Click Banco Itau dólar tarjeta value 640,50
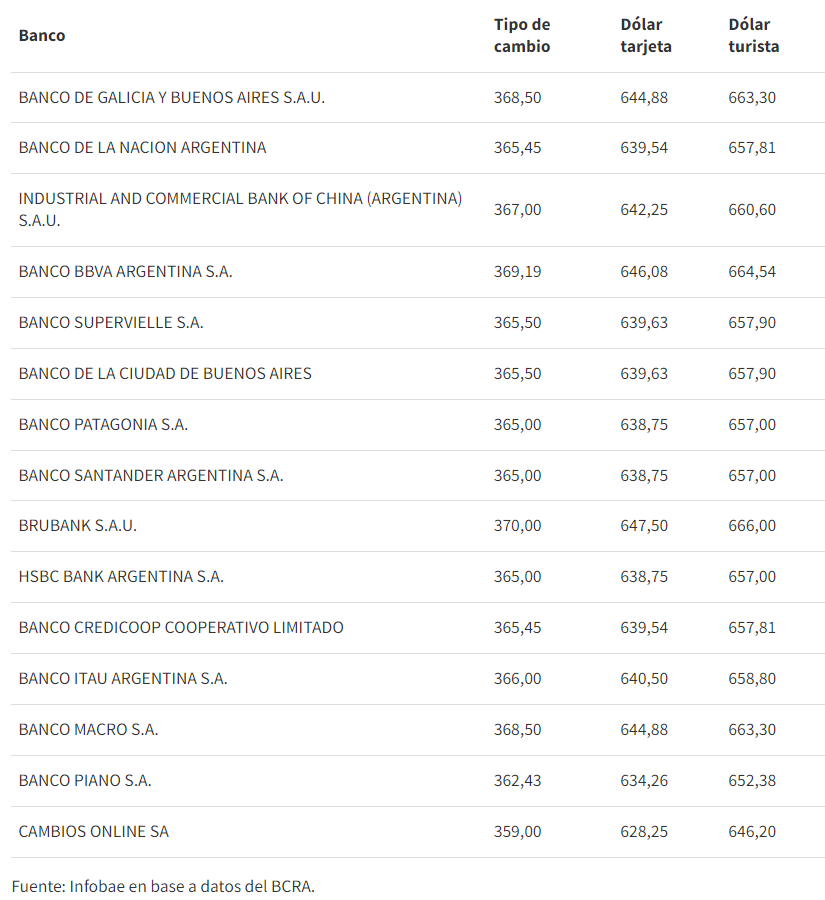825x900 pixels. (x=644, y=679)
